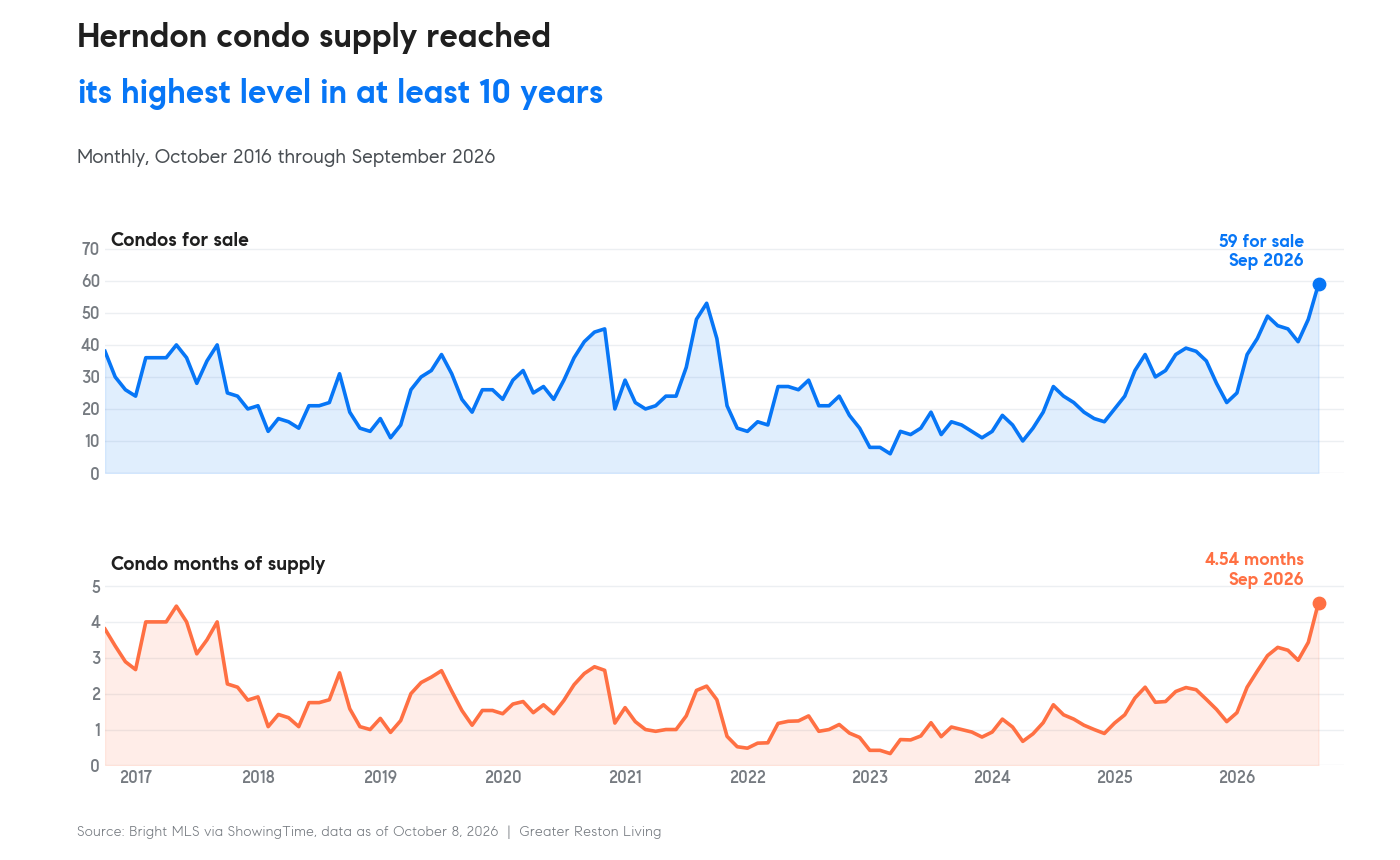Click the 70 y-axis tick label

90,249
